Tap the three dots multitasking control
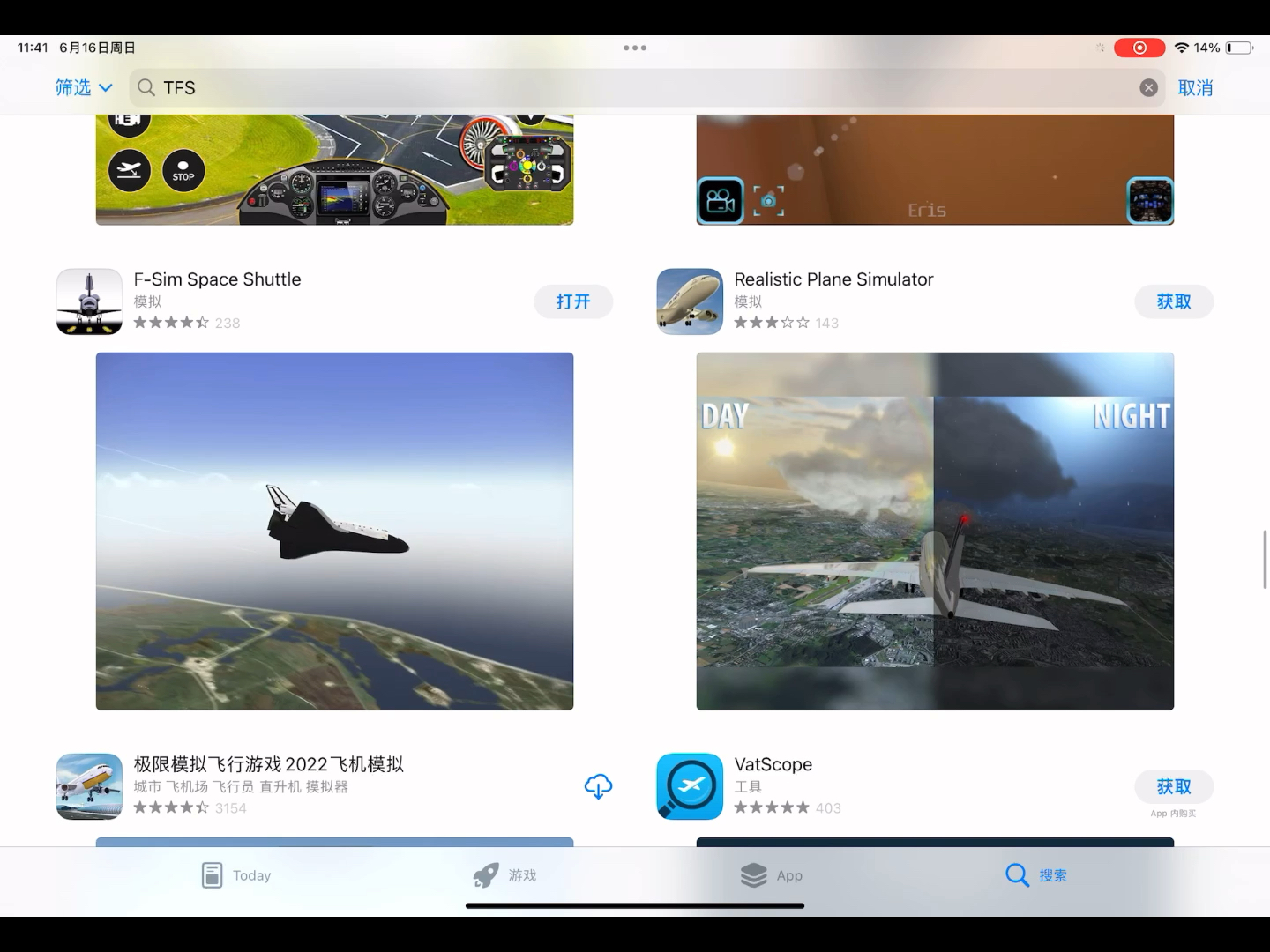 (x=635, y=48)
